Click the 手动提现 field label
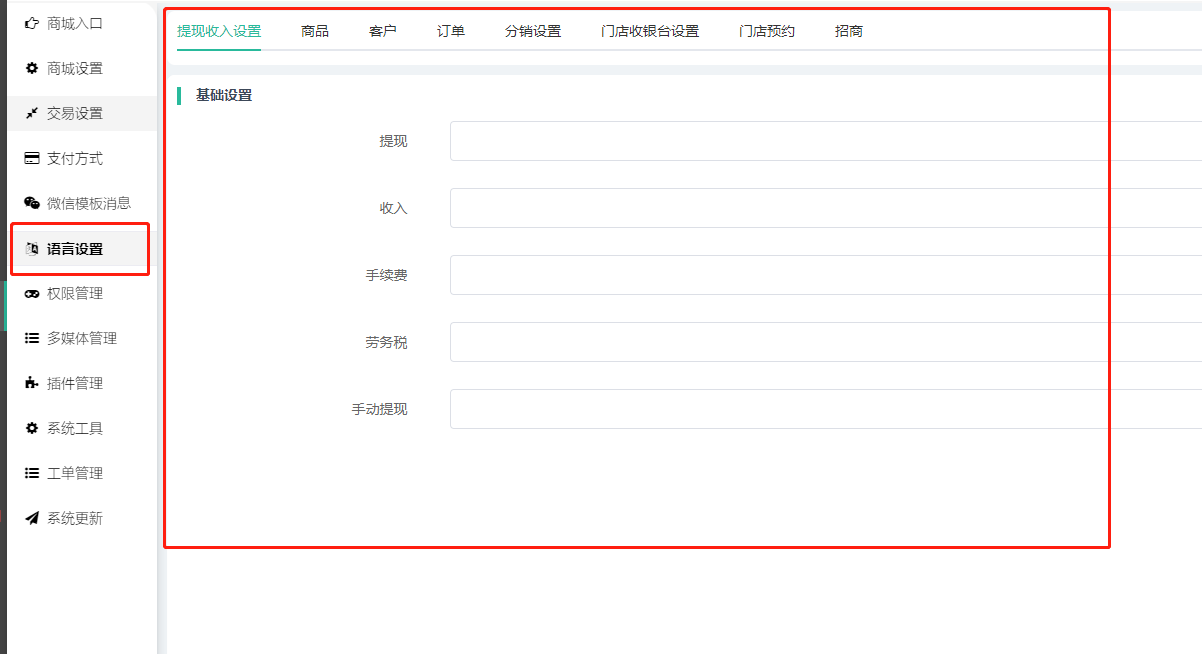 click(x=379, y=409)
